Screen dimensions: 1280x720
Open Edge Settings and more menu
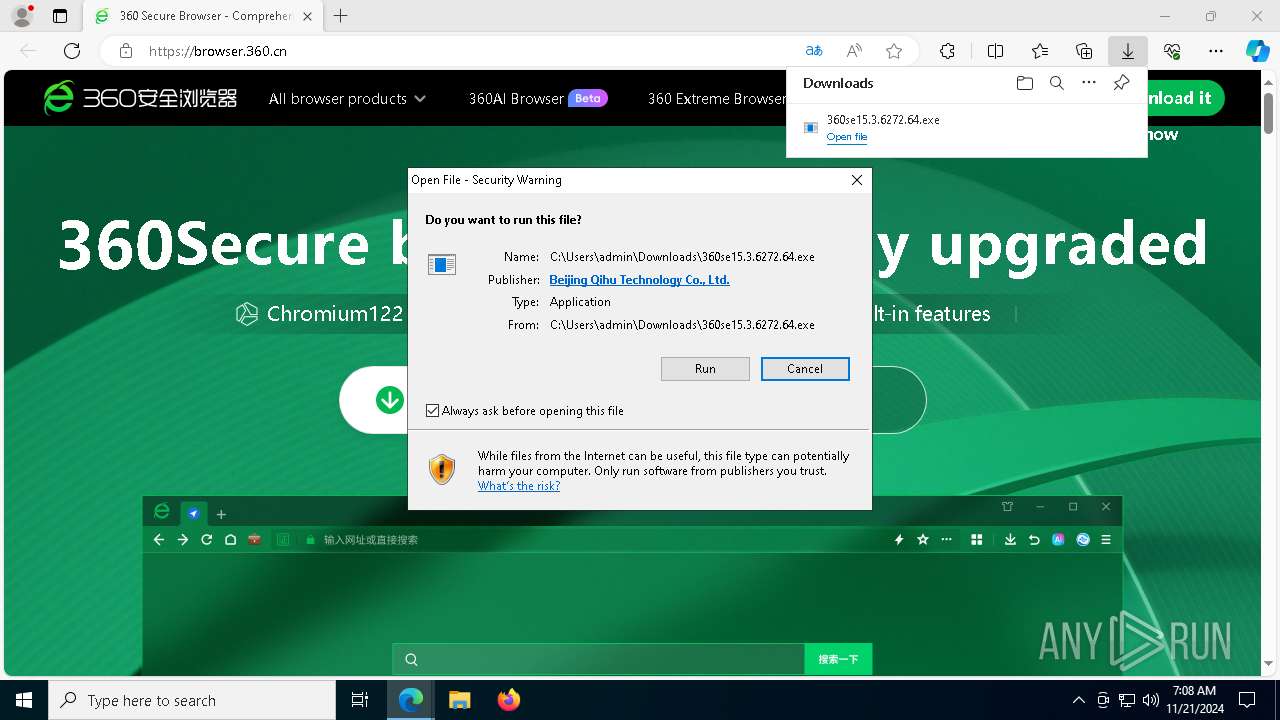click(x=1216, y=51)
